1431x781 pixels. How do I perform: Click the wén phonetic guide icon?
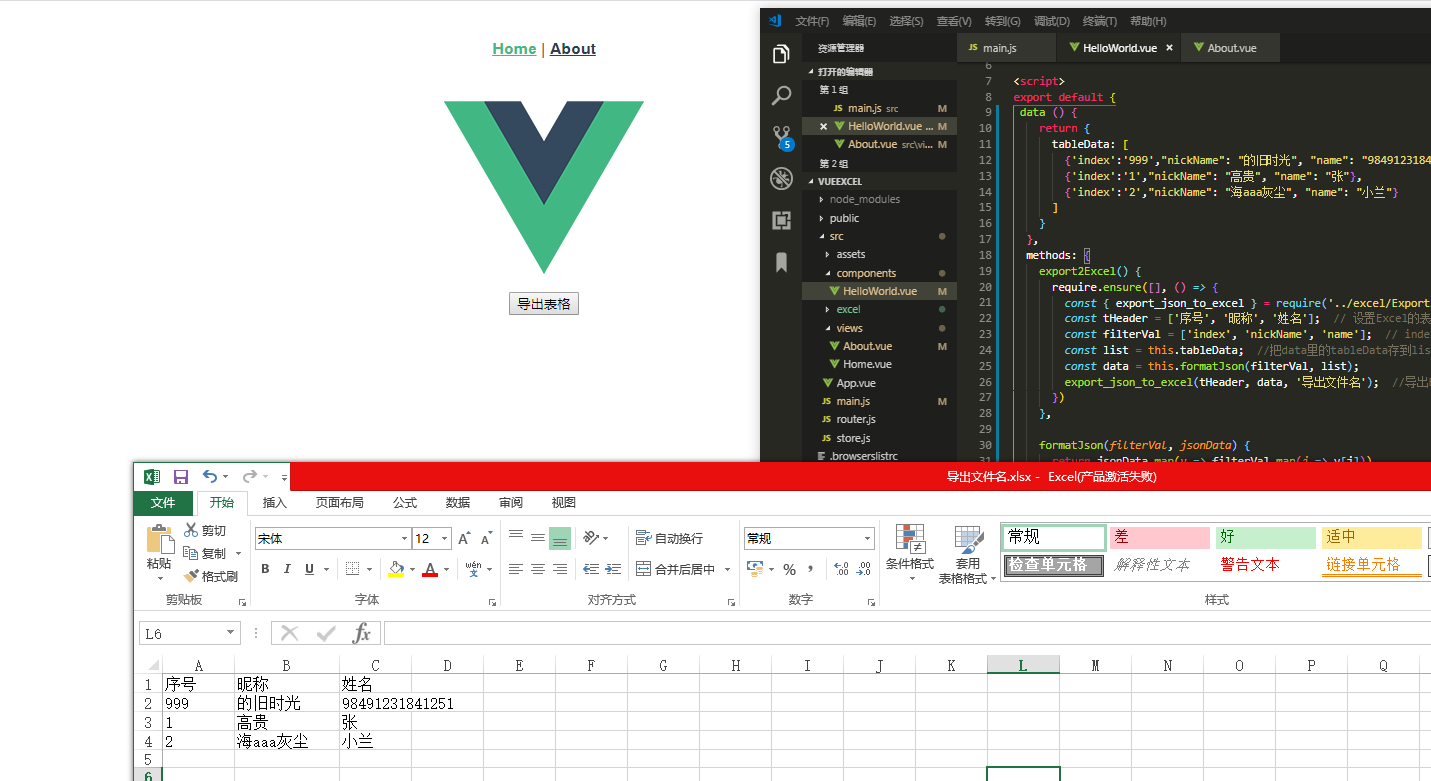pyautogui.click(x=473, y=569)
